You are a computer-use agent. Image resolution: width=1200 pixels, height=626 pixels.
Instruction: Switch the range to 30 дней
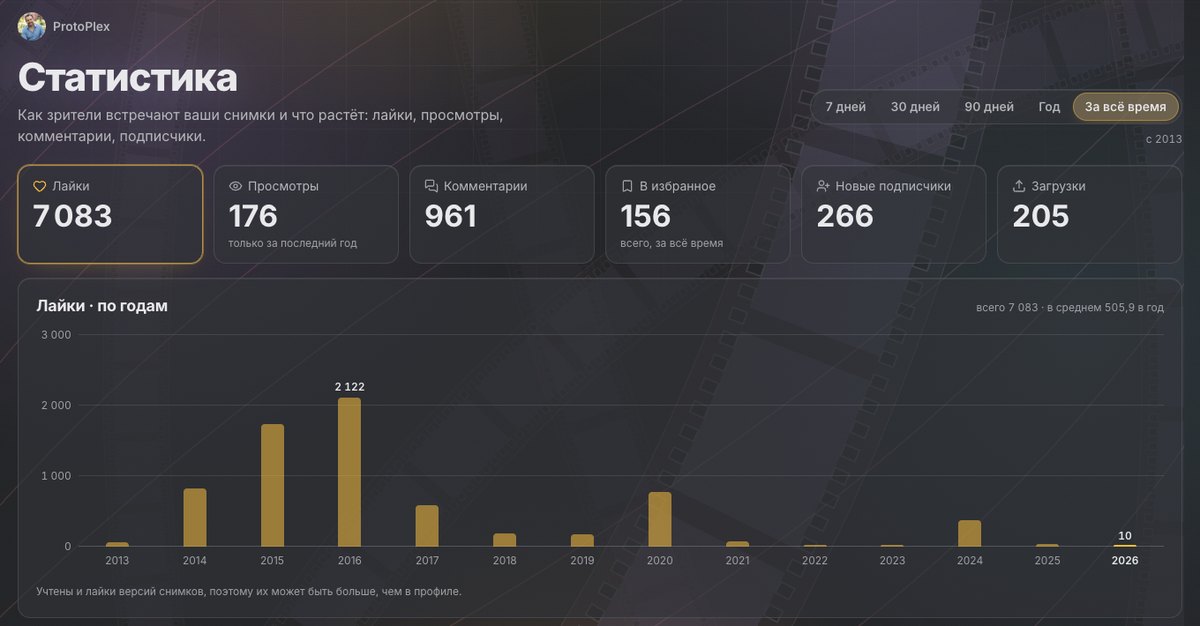tap(915, 107)
